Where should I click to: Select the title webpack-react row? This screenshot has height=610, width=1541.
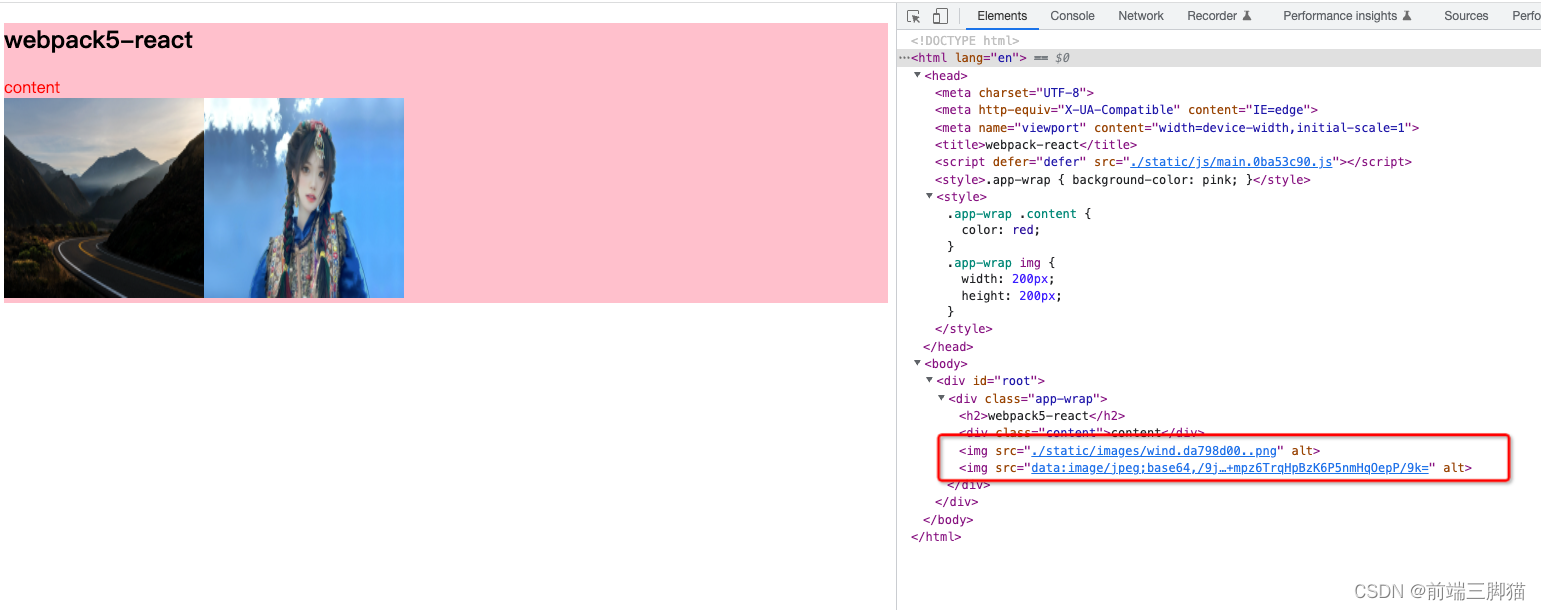tap(1036, 145)
